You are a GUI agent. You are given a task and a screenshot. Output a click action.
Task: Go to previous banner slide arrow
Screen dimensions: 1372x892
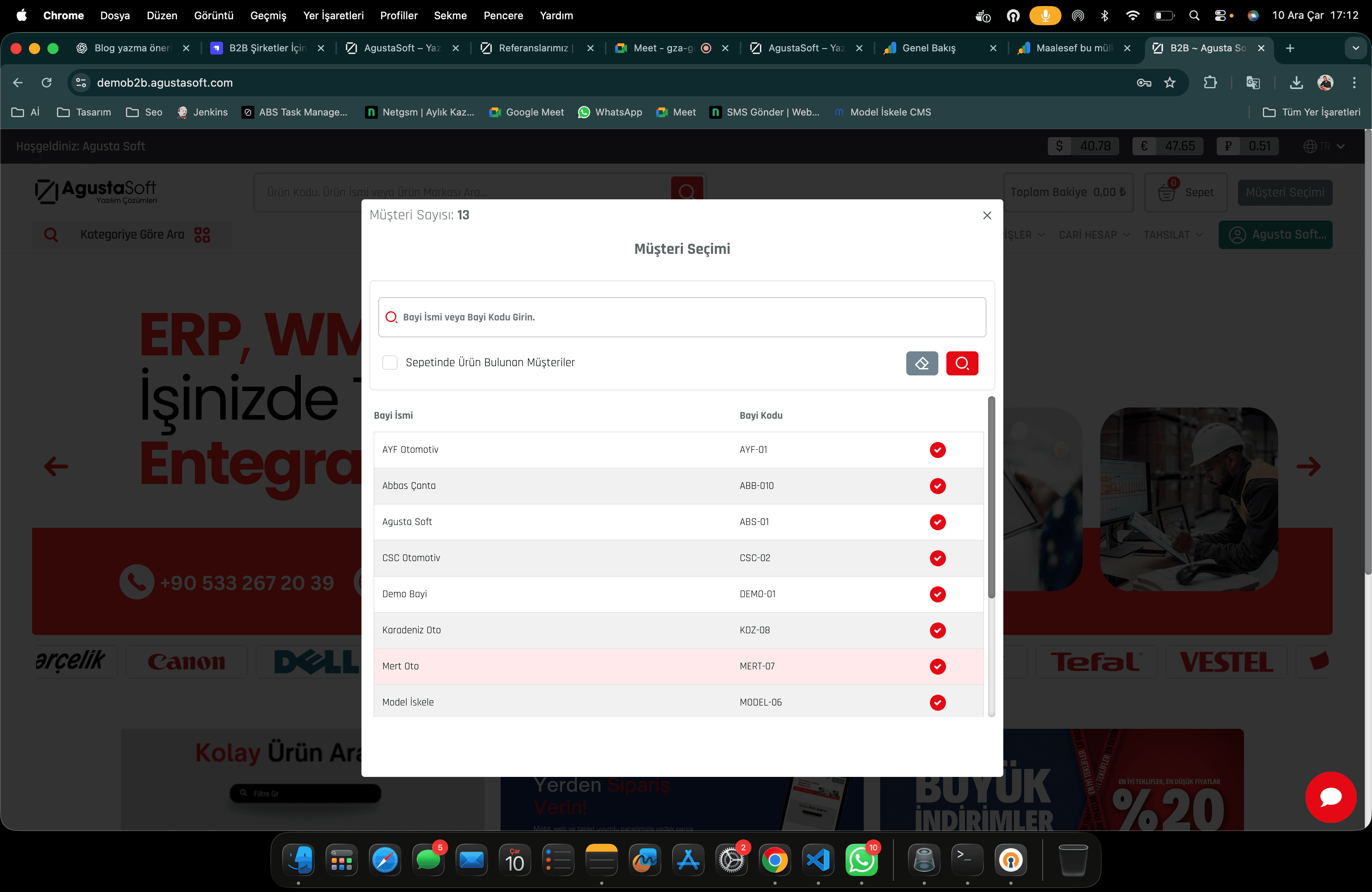coord(56,466)
